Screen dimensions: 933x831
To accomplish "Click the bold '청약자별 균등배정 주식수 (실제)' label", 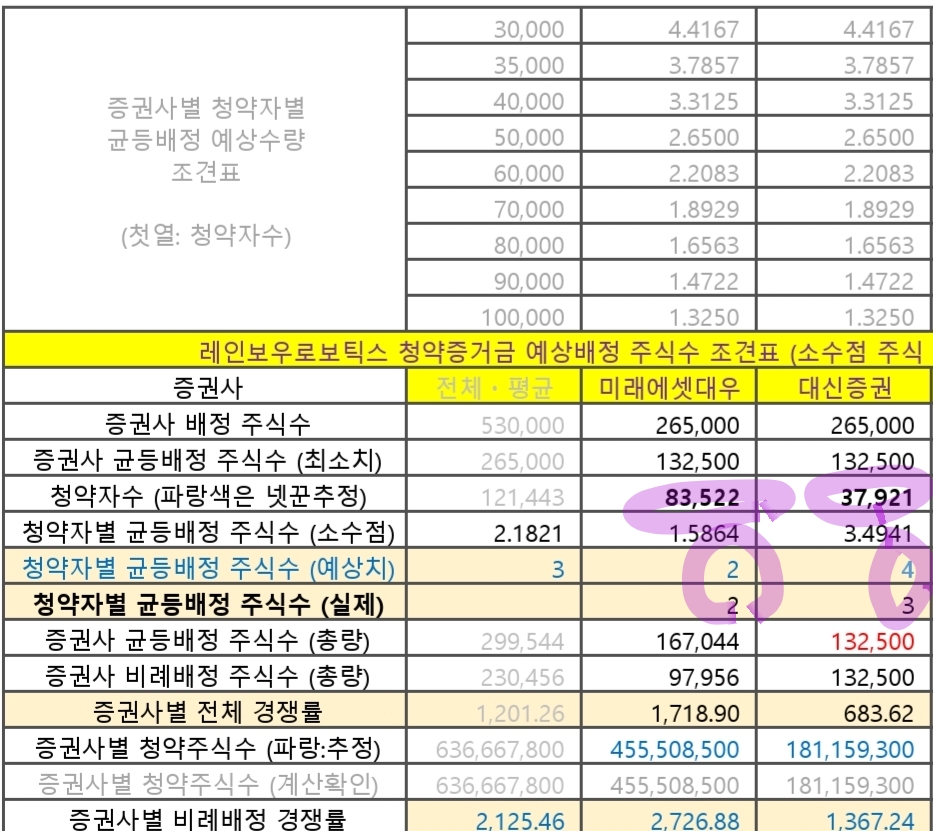I will 205,603.
